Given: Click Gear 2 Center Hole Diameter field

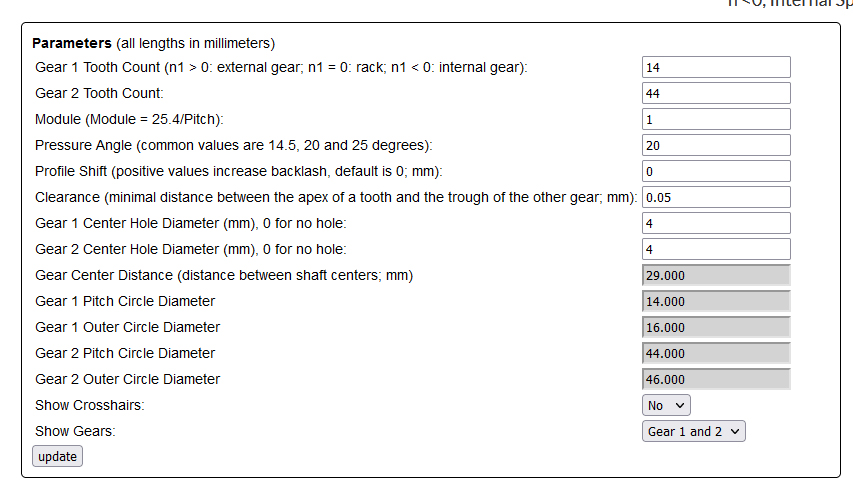Looking at the screenshot, I should pos(716,249).
